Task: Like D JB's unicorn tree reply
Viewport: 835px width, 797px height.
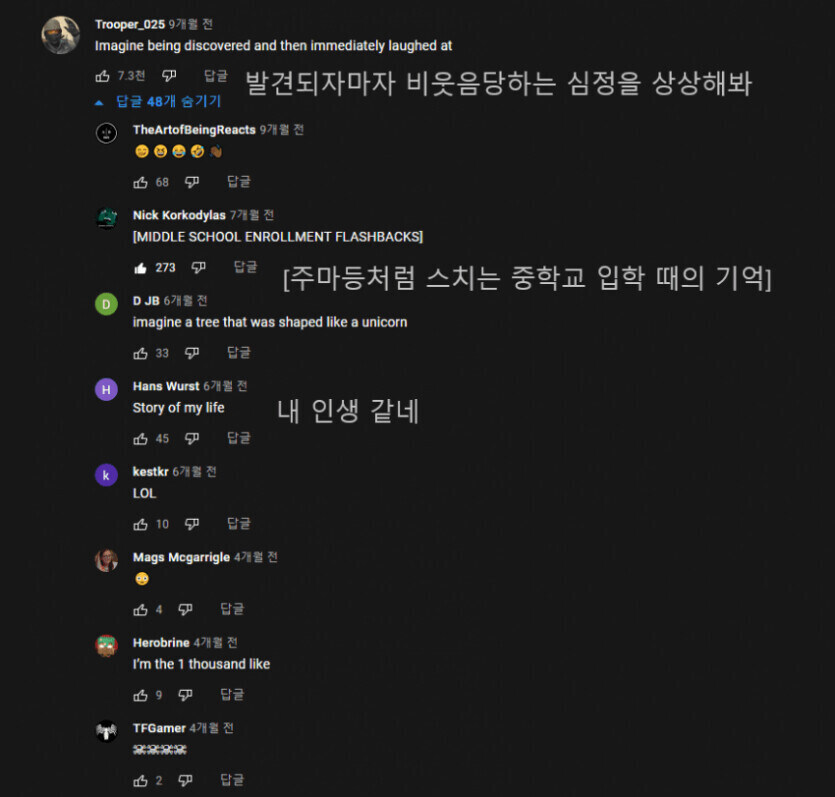Action: 141,352
